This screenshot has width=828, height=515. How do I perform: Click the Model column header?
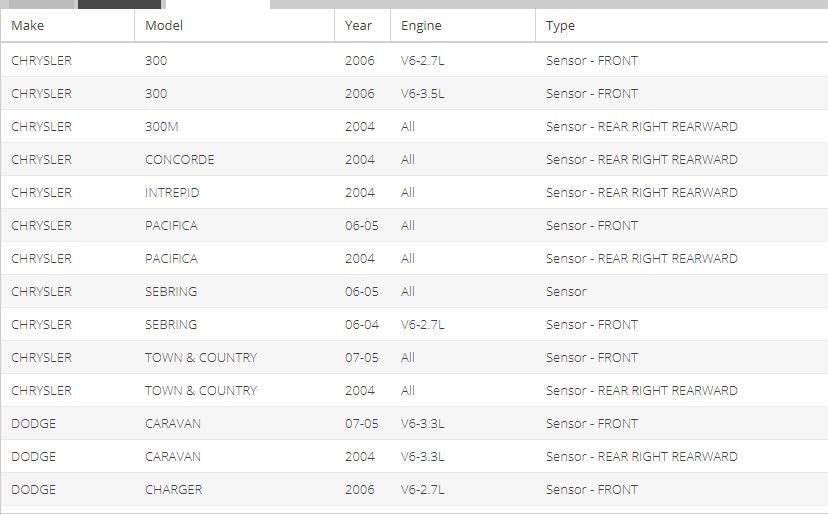tap(234, 25)
